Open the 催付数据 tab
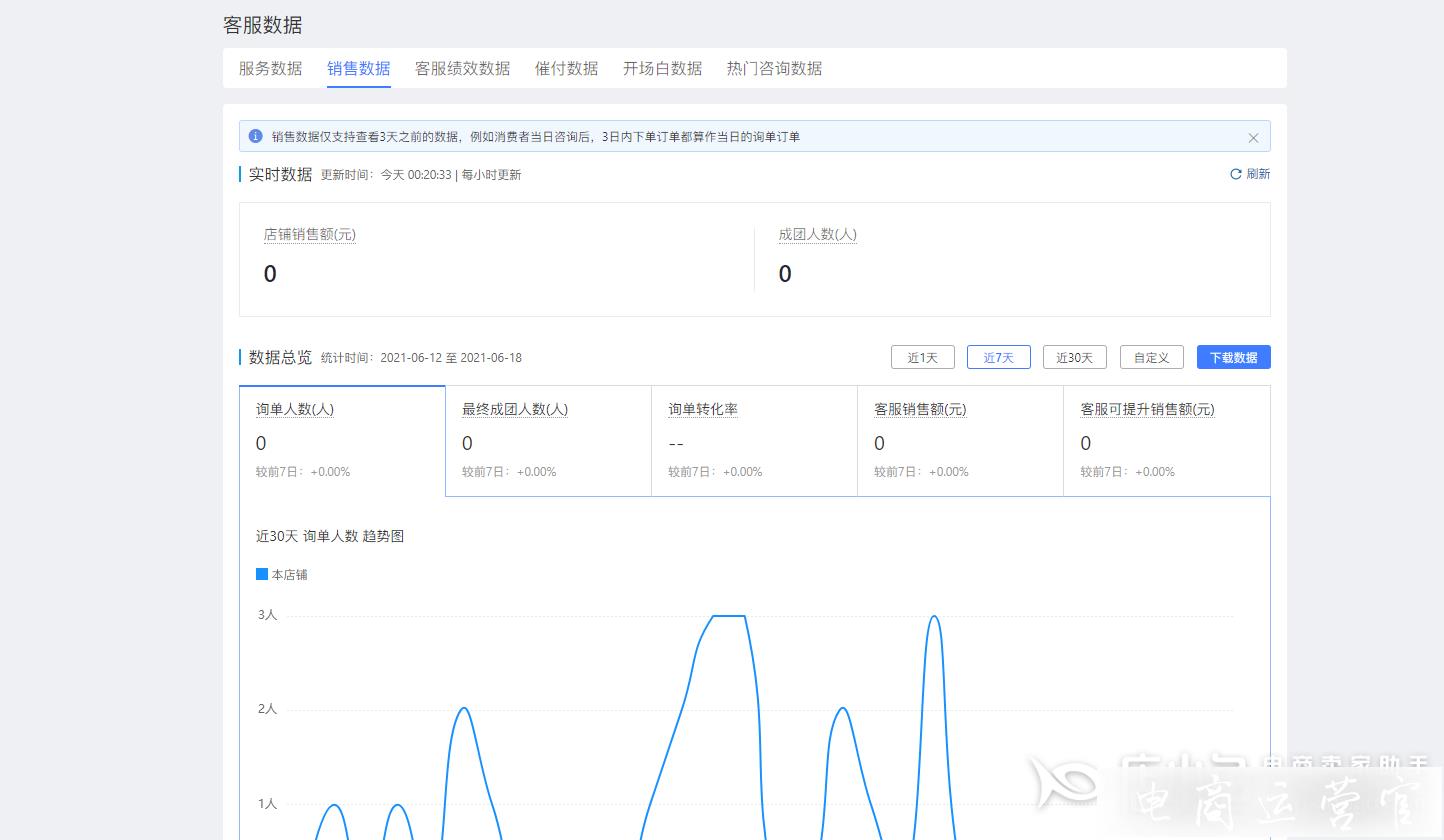The image size is (1444, 840). 566,68
